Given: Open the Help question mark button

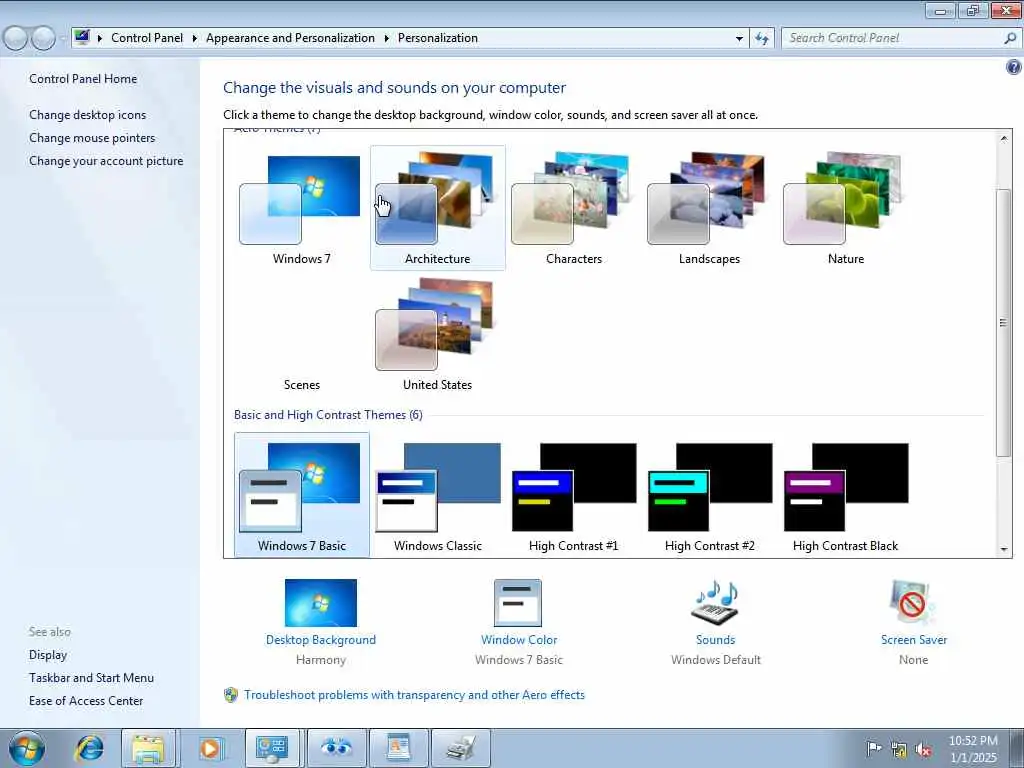Looking at the screenshot, I should pos(1014,67).
